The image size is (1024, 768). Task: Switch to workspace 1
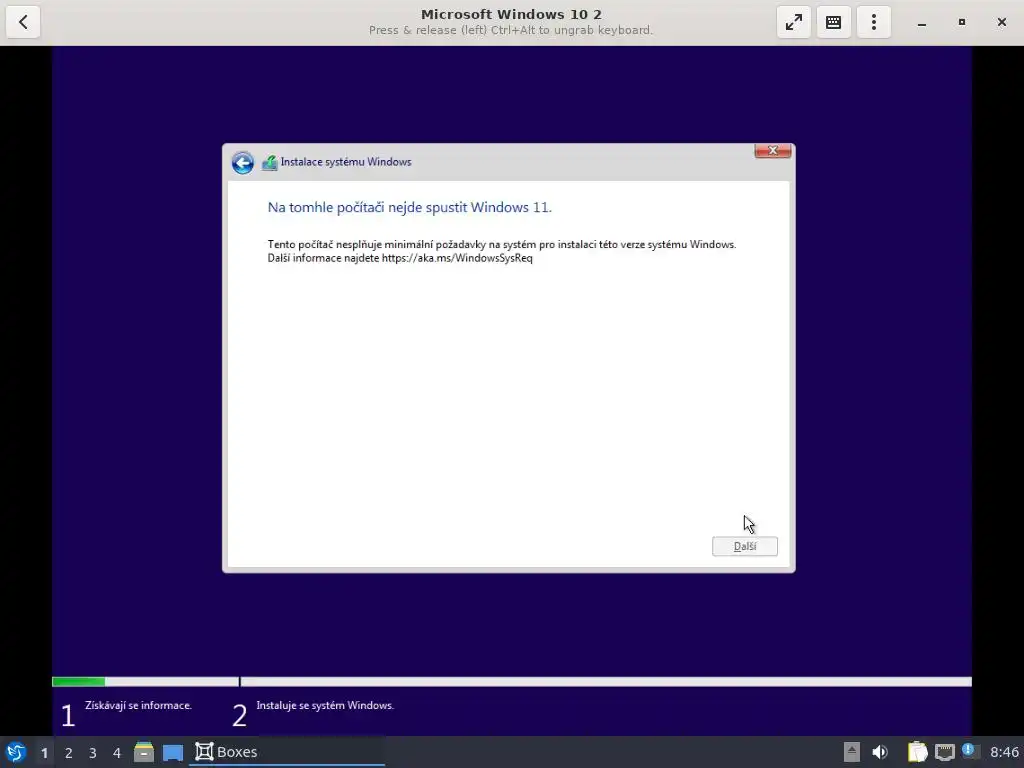(44, 753)
